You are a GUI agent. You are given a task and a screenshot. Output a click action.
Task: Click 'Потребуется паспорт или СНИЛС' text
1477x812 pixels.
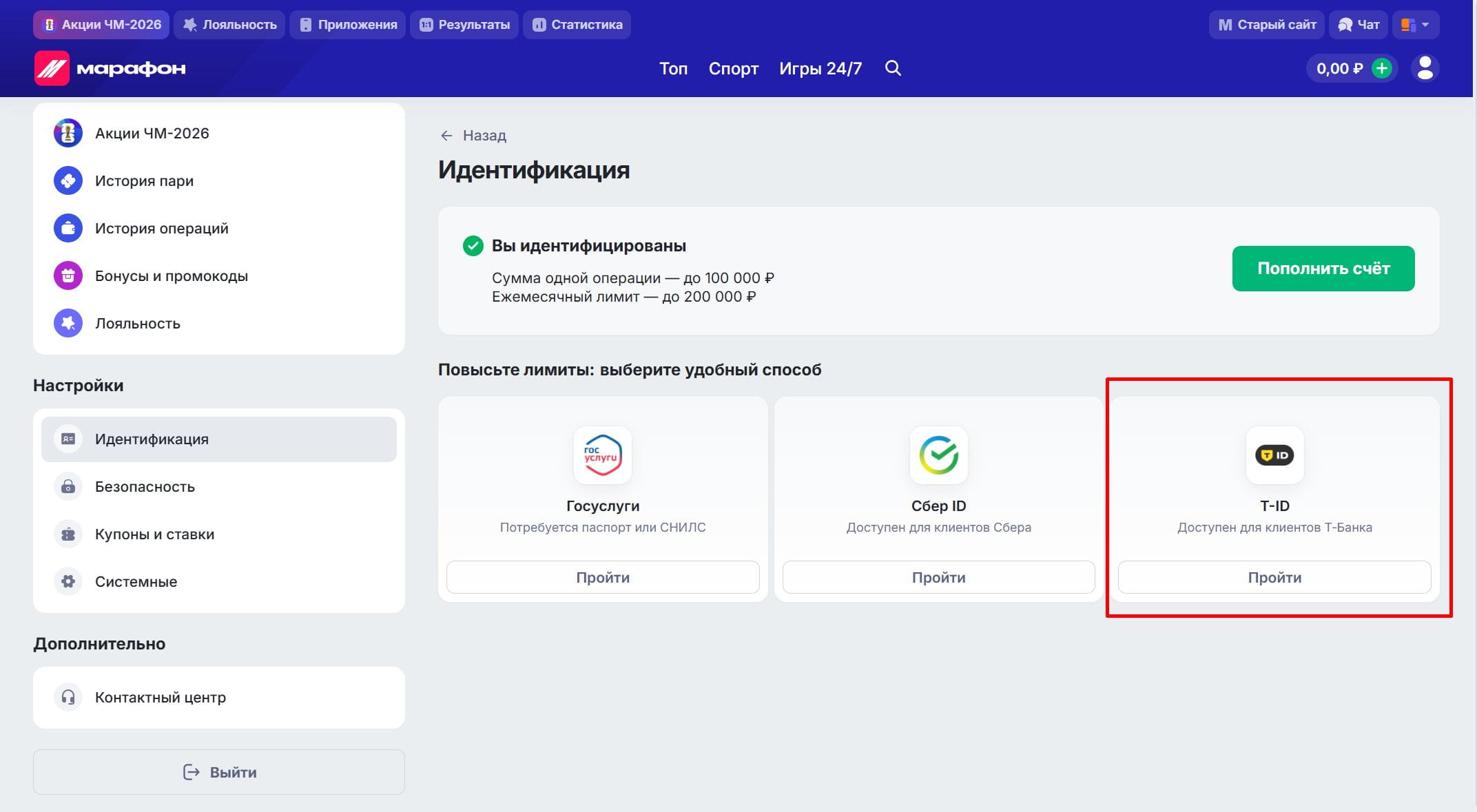[x=603, y=528]
